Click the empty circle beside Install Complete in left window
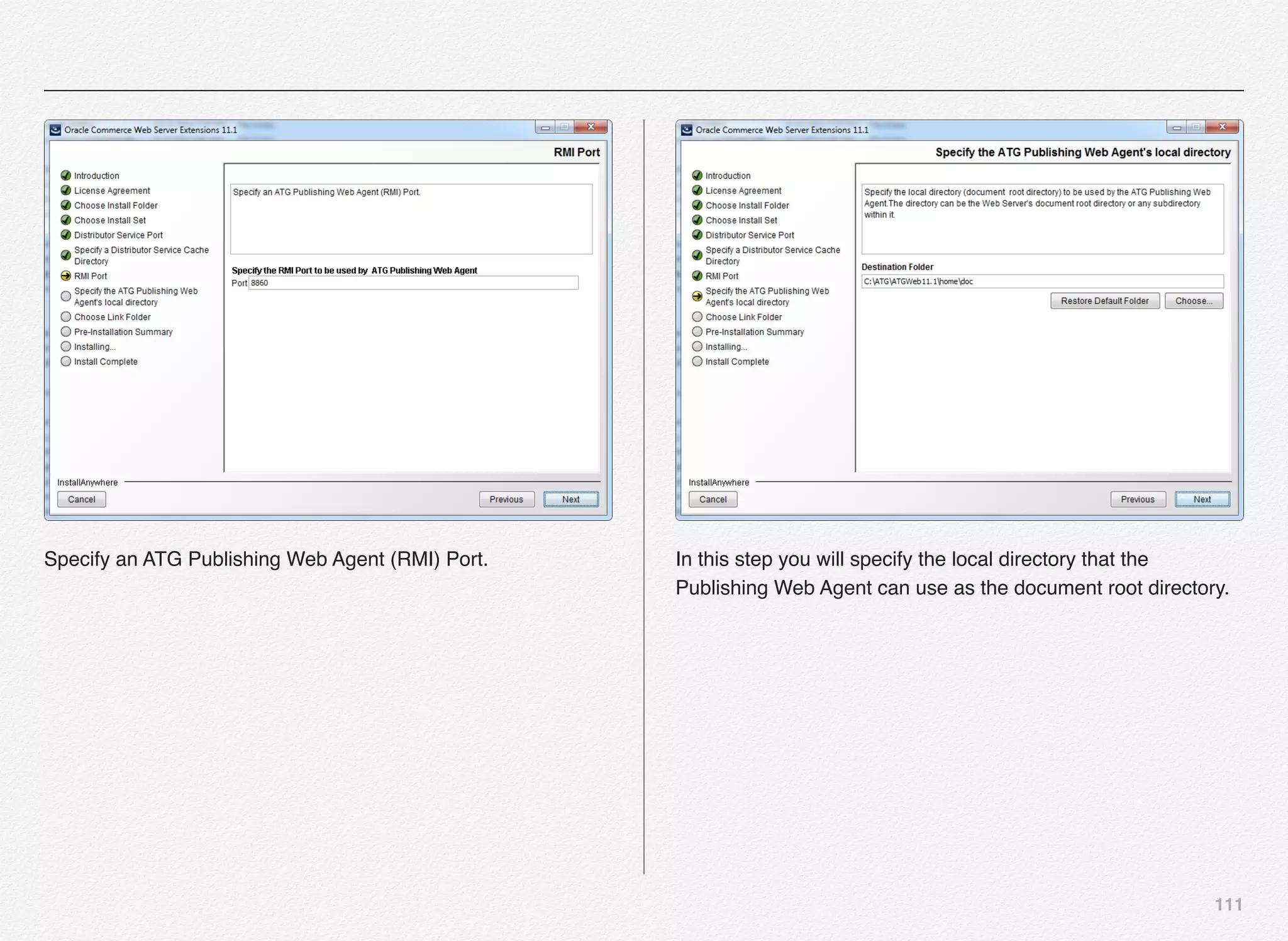 [x=65, y=361]
